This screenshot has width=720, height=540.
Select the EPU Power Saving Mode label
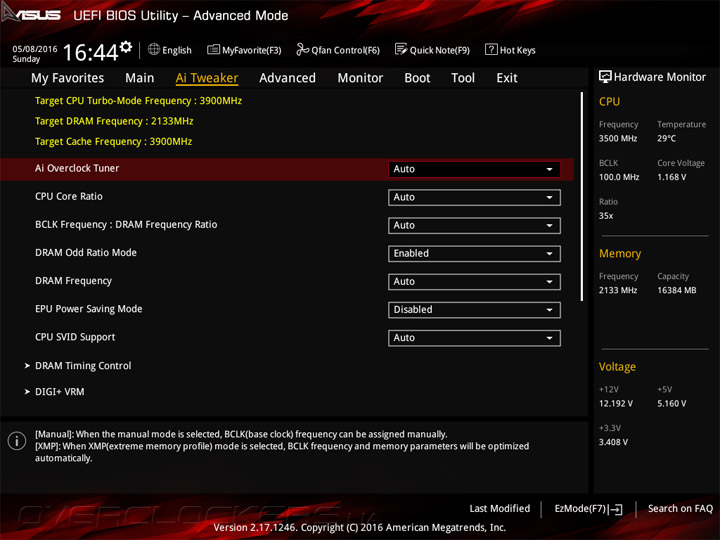89,309
